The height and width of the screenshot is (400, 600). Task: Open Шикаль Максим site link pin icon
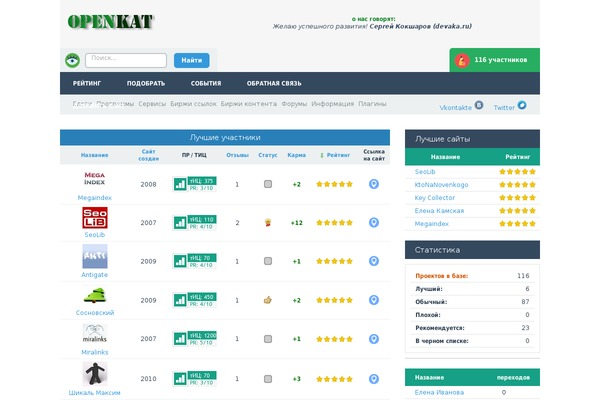(x=374, y=379)
